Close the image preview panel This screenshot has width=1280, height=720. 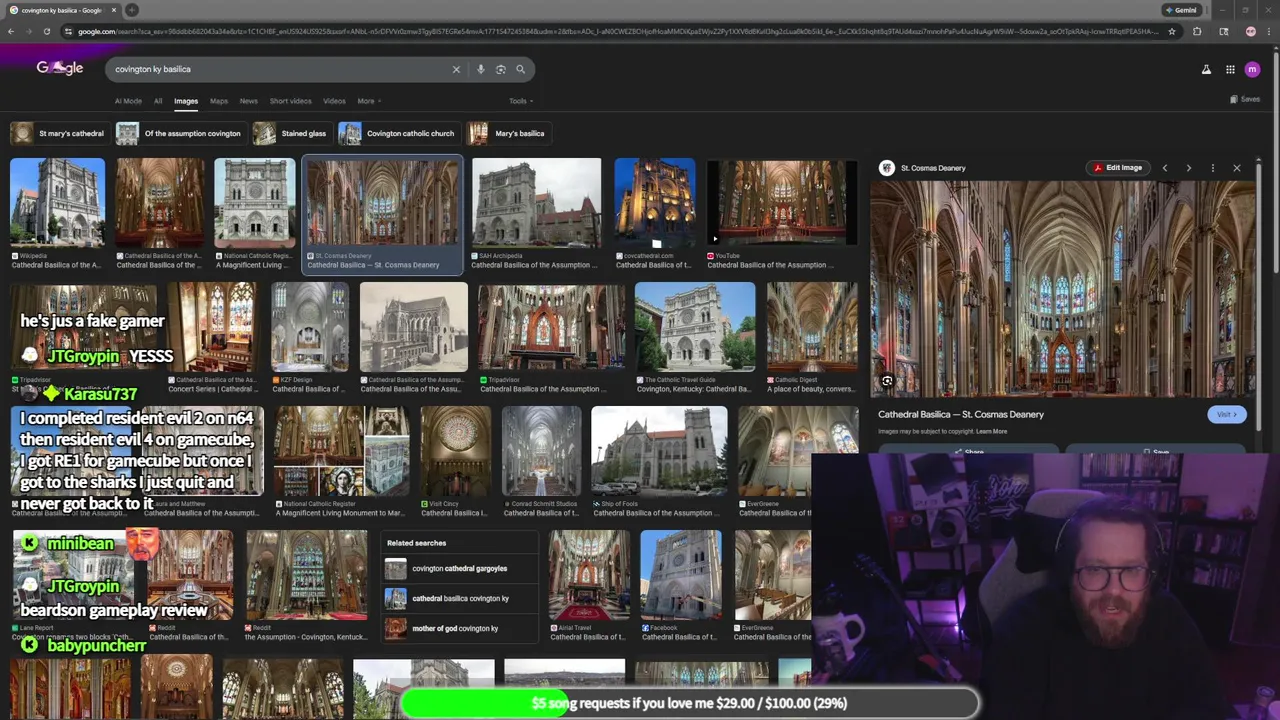(1236, 168)
